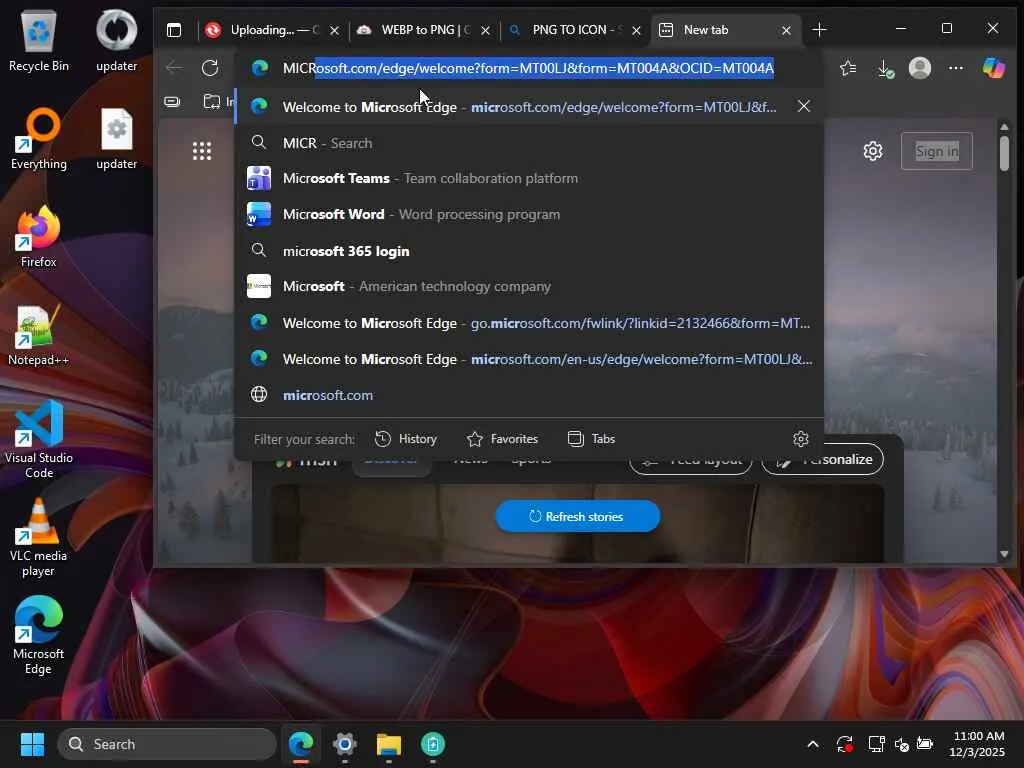Image resolution: width=1024 pixels, height=768 pixels.
Task: Select the Recycle Bin desktop icon
Action: pos(39,42)
